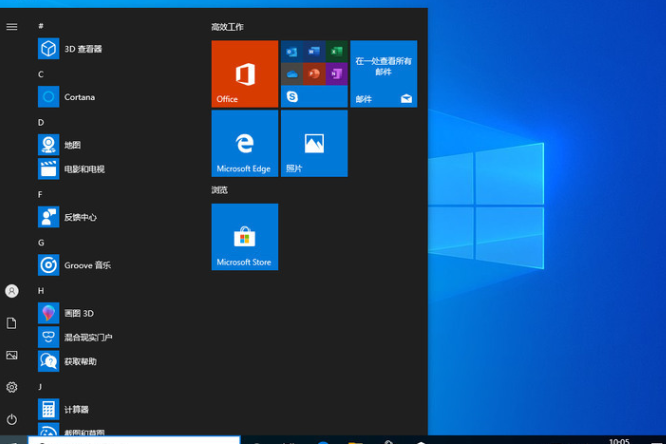Click the Office tile

coord(244,74)
